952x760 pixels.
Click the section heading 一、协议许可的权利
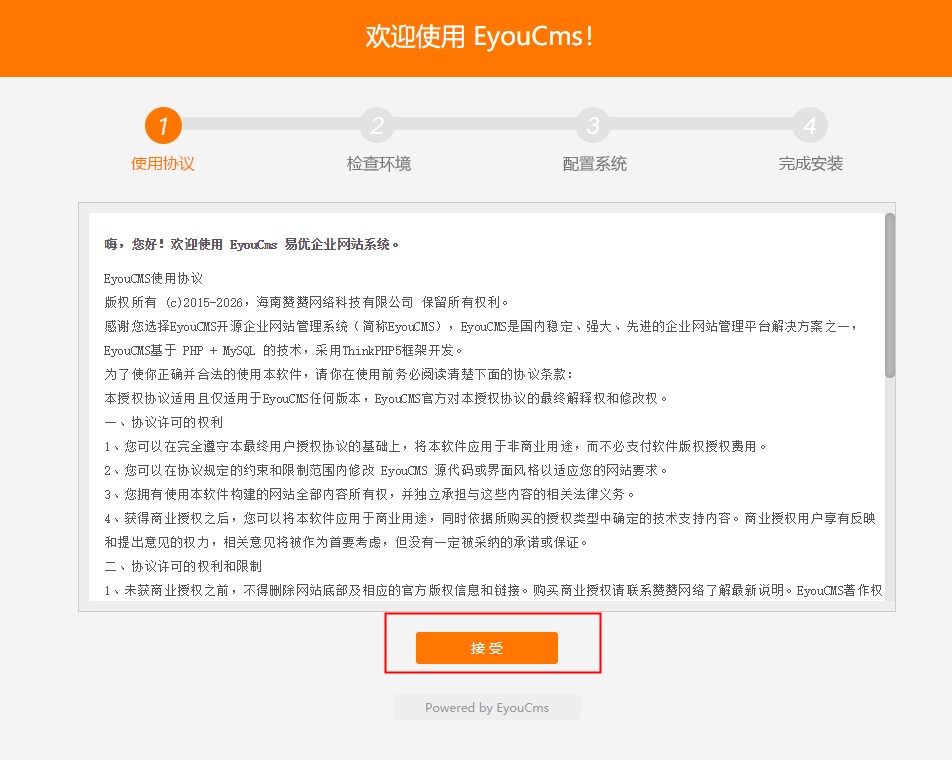[x=163, y=422]
